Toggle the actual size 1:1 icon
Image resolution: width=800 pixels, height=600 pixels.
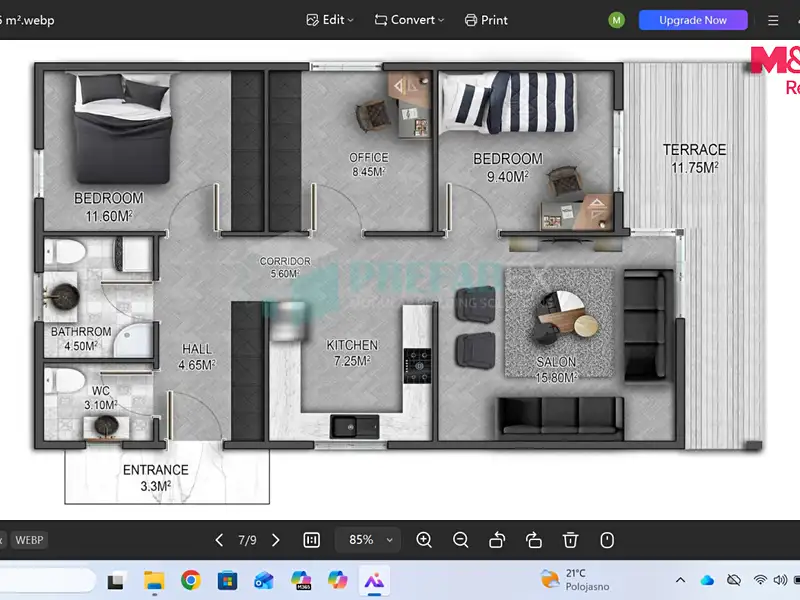click(x=311, y=540)
